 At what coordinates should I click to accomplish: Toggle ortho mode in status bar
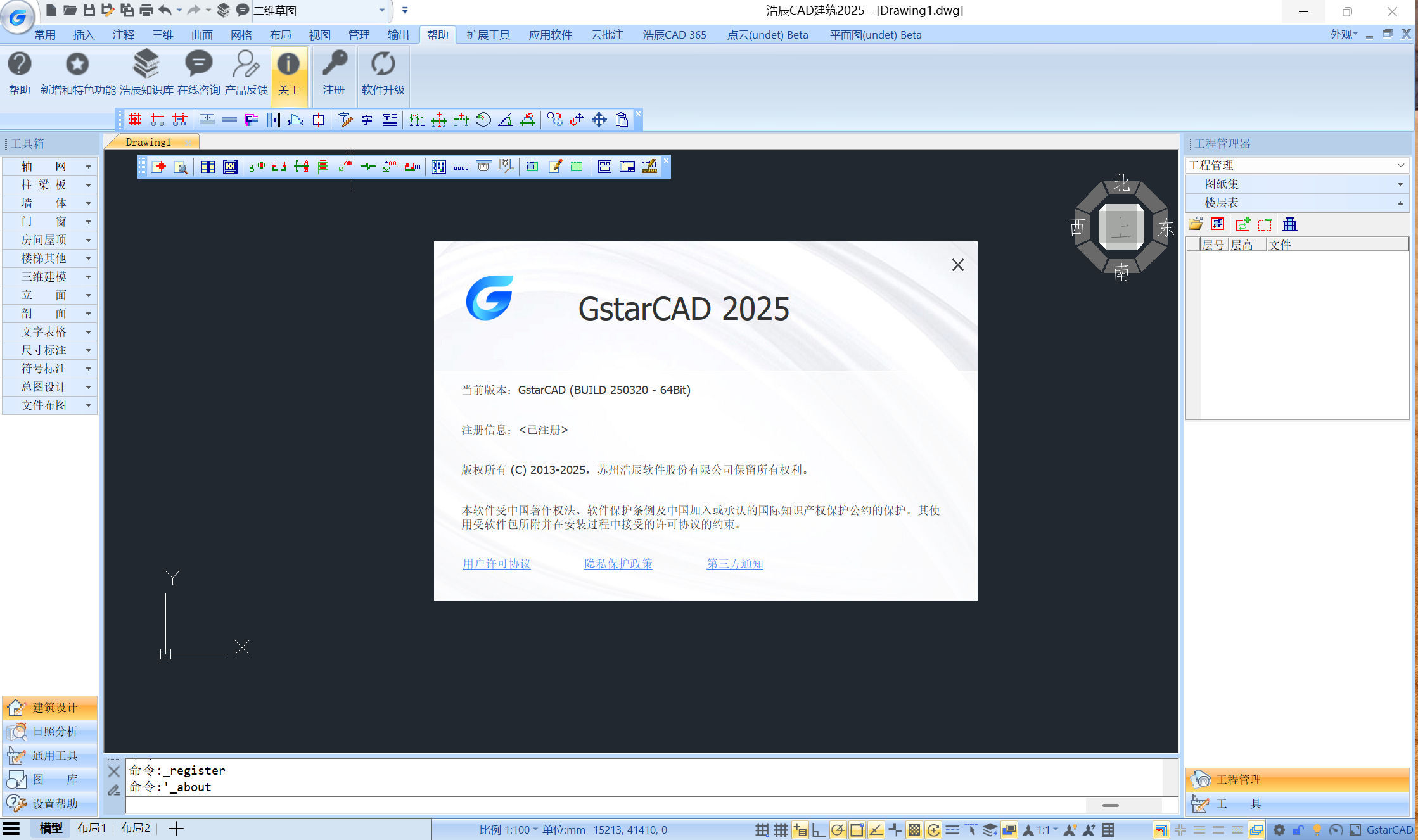click(819, 830)
